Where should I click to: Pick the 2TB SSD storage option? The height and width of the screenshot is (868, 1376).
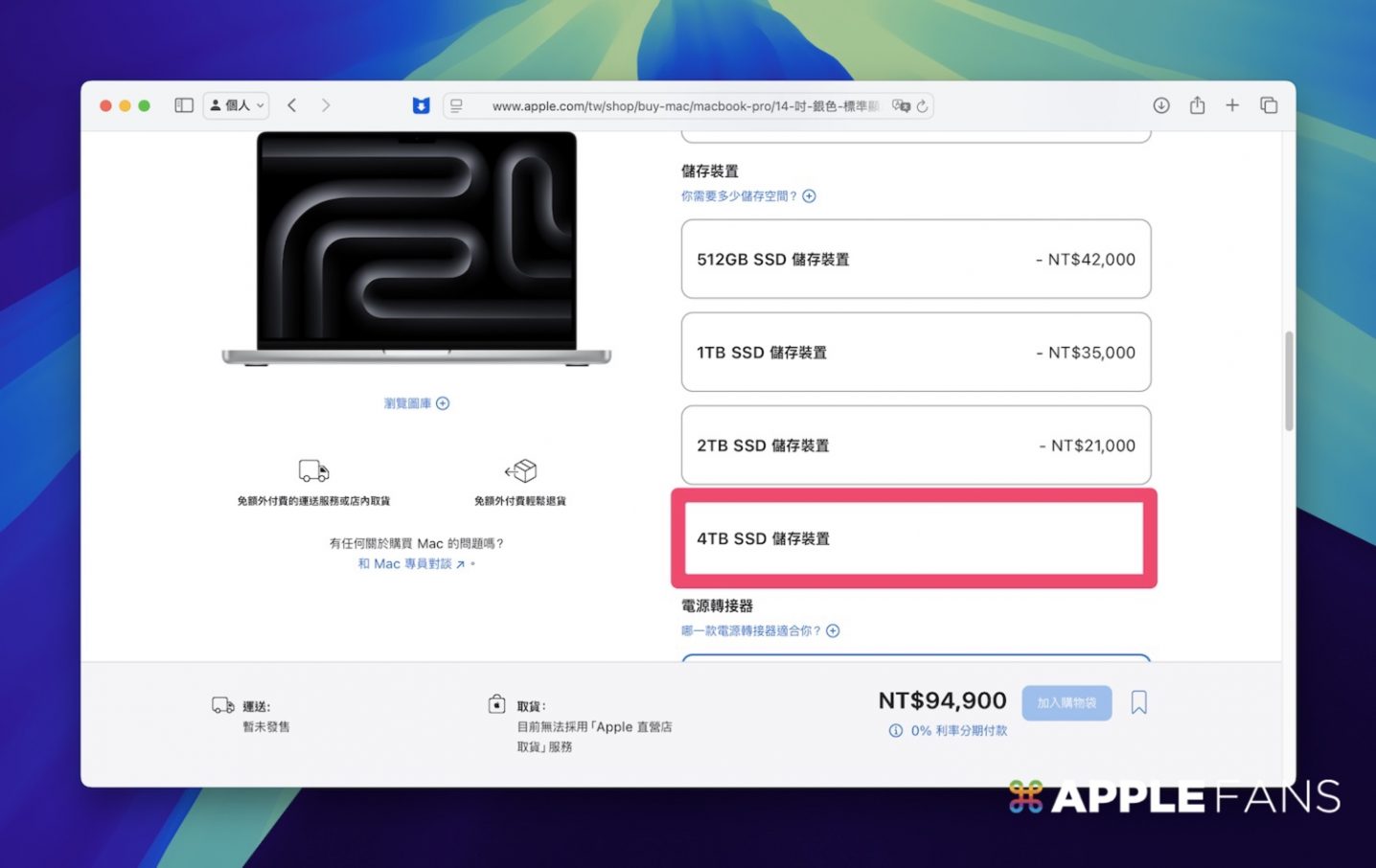(915, 445)
